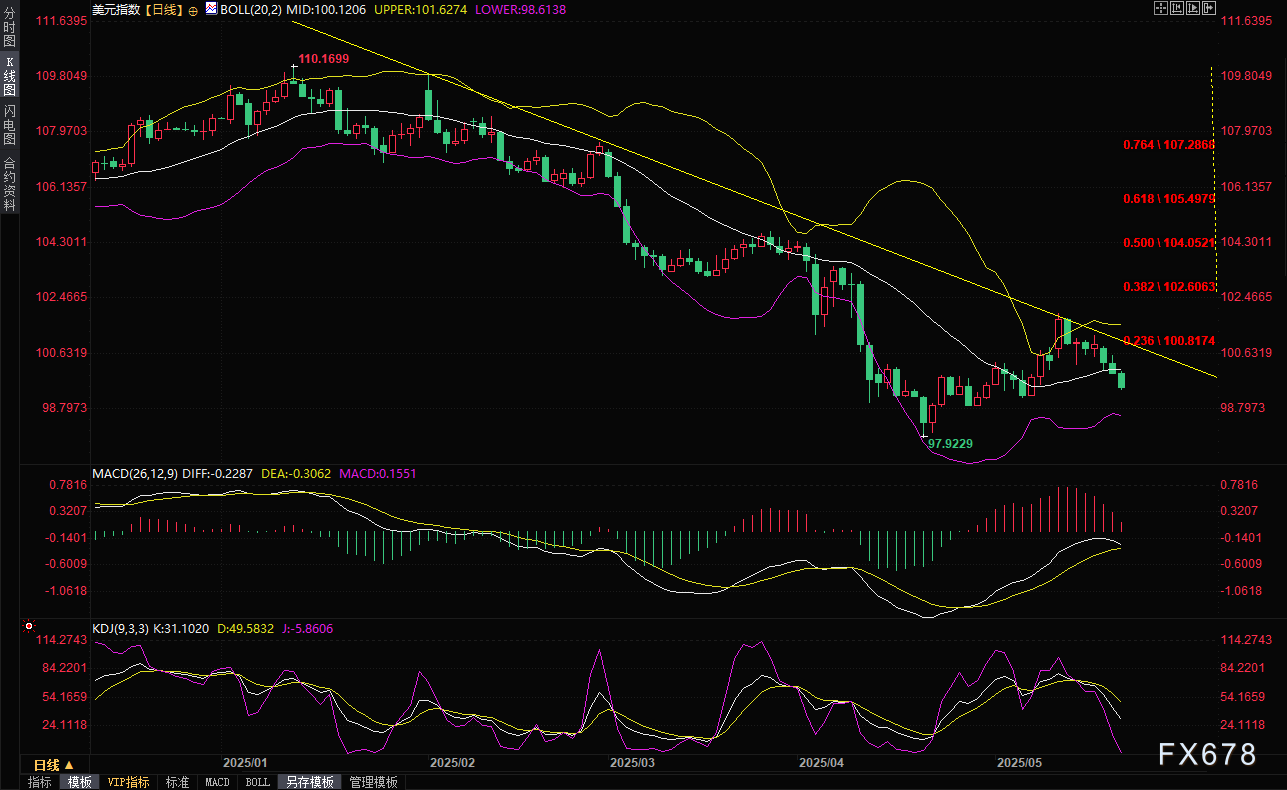Click the 管理模板 button
The height and width of the screenshot is (790, 1287).
373,782
